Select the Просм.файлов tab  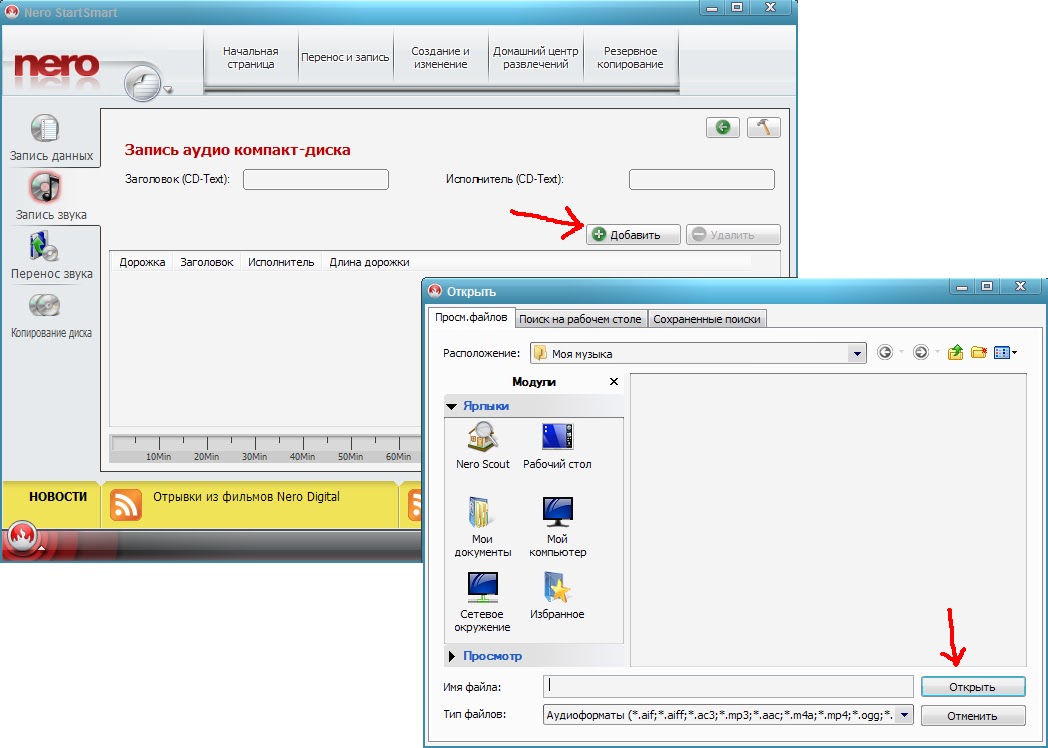tap(471, 318)
